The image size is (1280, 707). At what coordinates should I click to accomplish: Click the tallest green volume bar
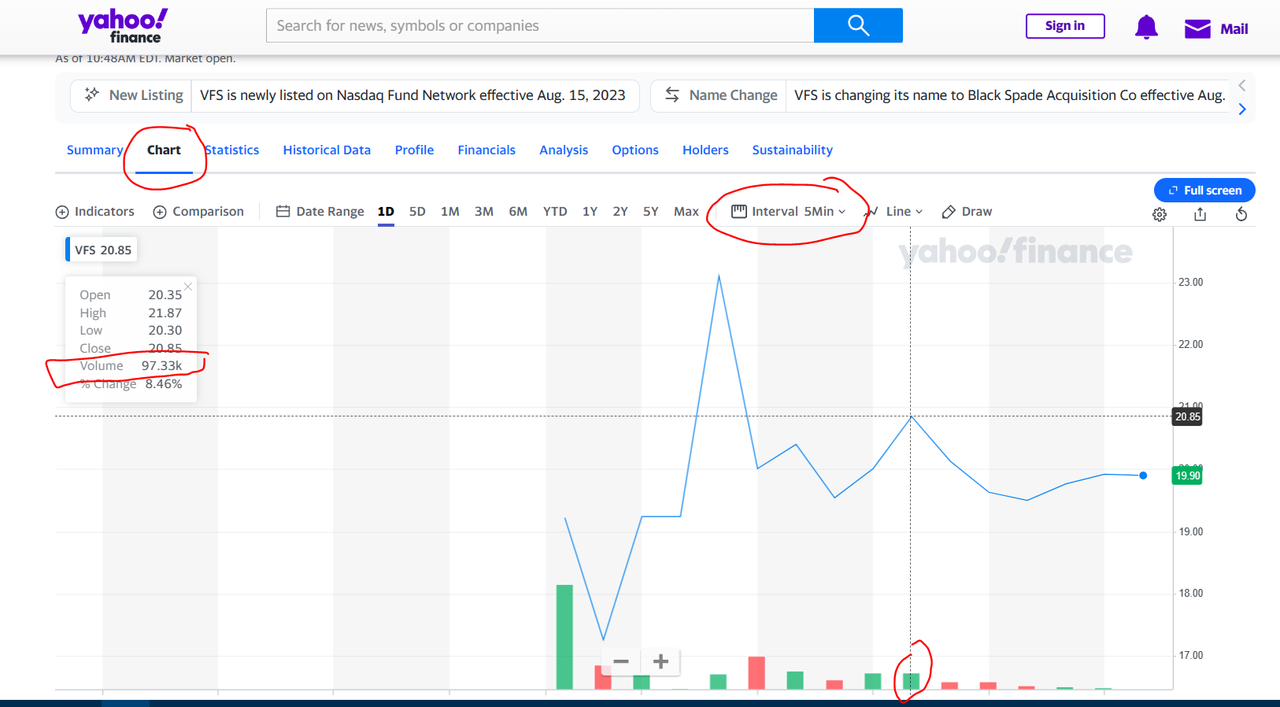point(564,637)
